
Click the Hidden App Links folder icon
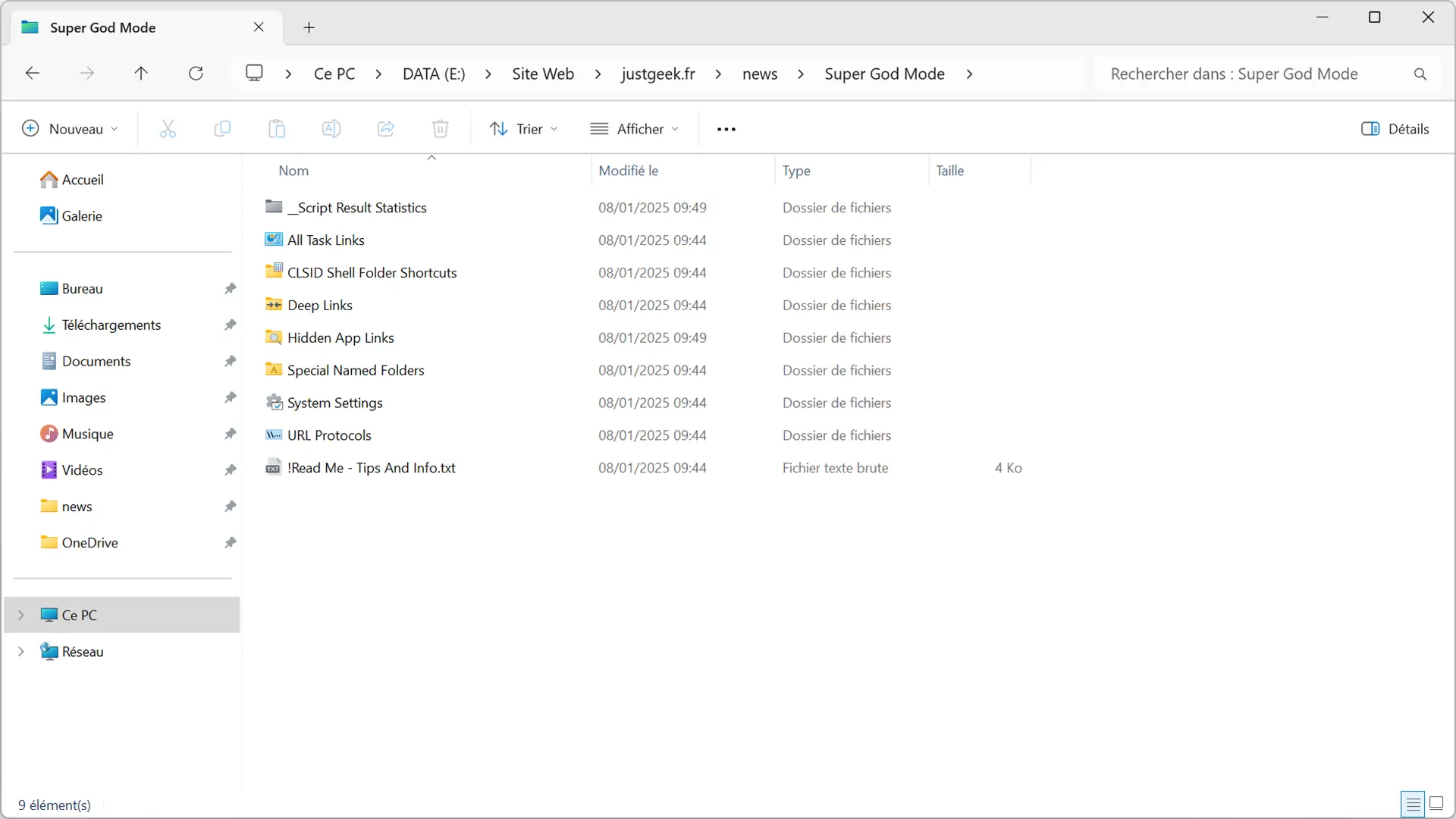coord(274,337)
